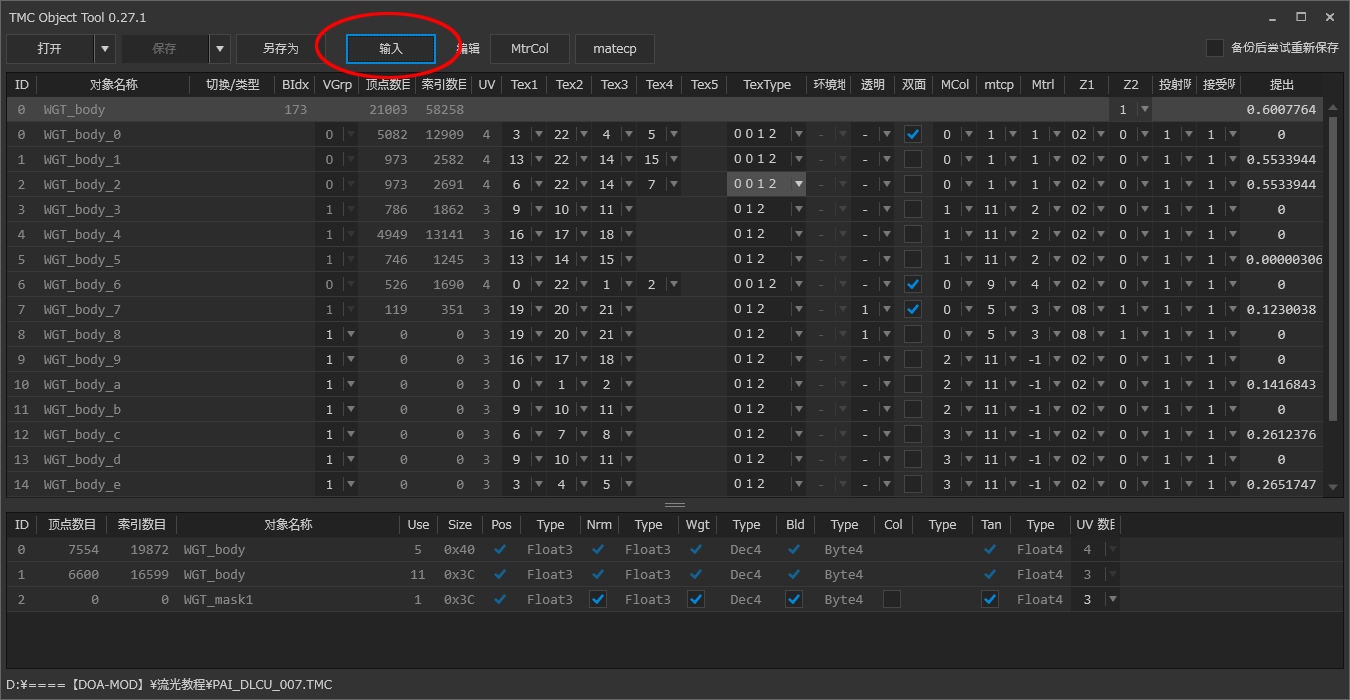Click the 16599 index count in lower table
Viewport: 1350px width, 700px height.
point(150,574)
